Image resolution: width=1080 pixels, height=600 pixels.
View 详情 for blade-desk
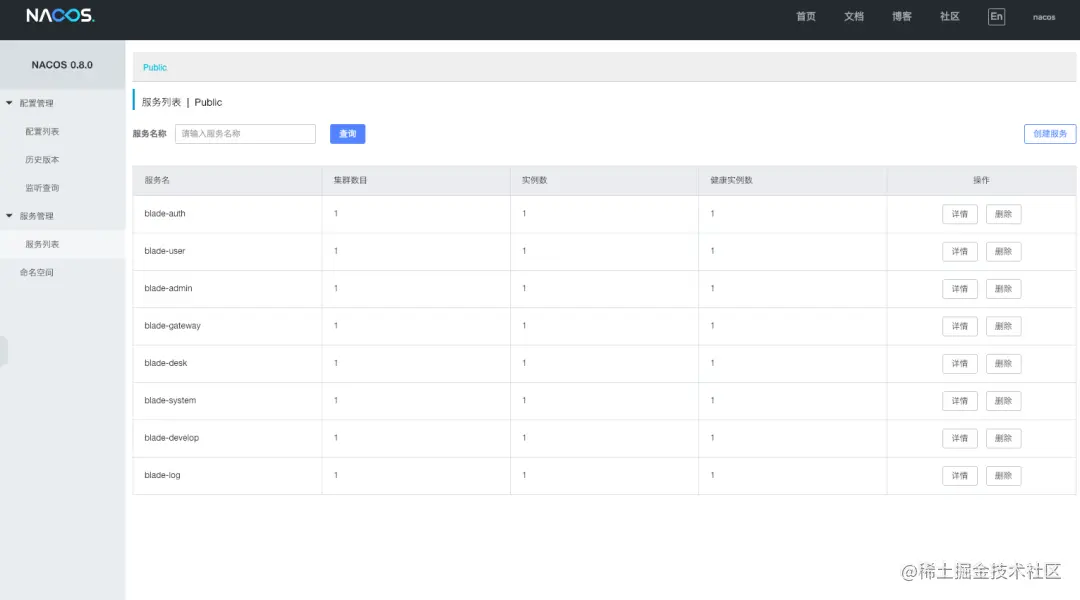pyautogui.click(x=959, y=363)
